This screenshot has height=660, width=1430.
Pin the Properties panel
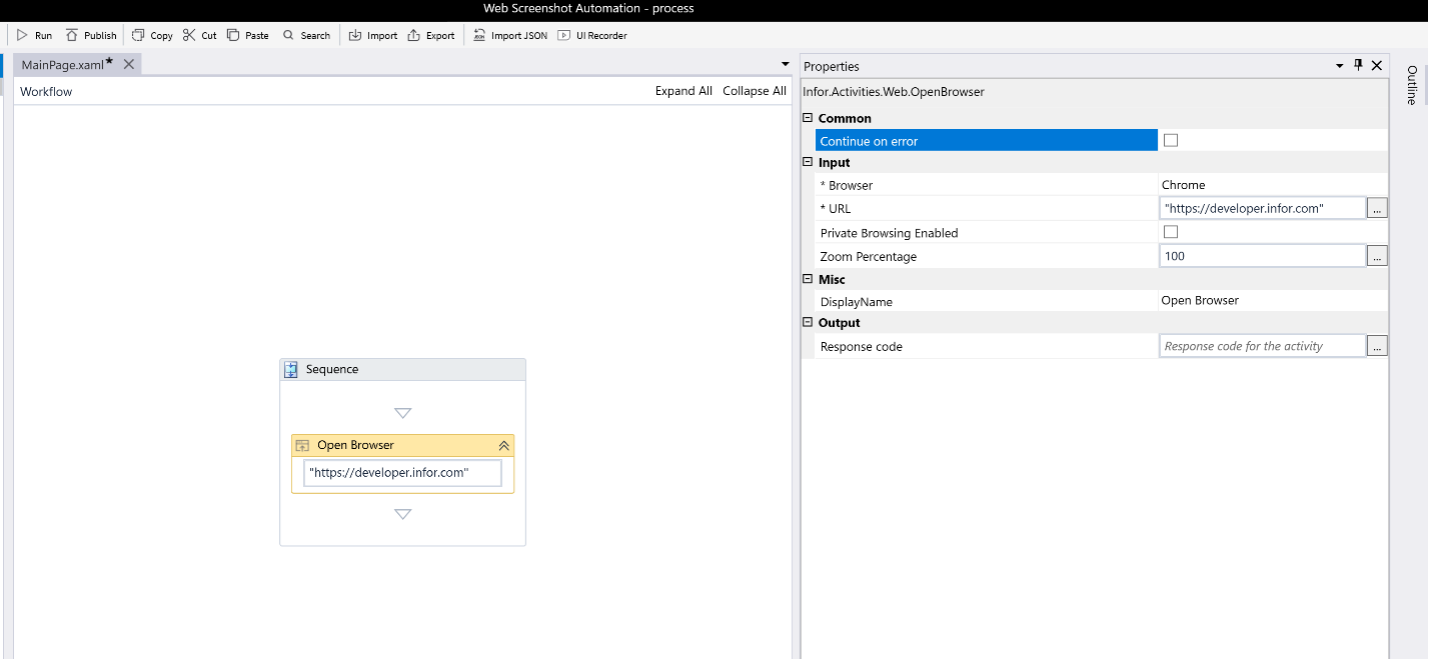pyautogui.click(x=1358, y=65)
